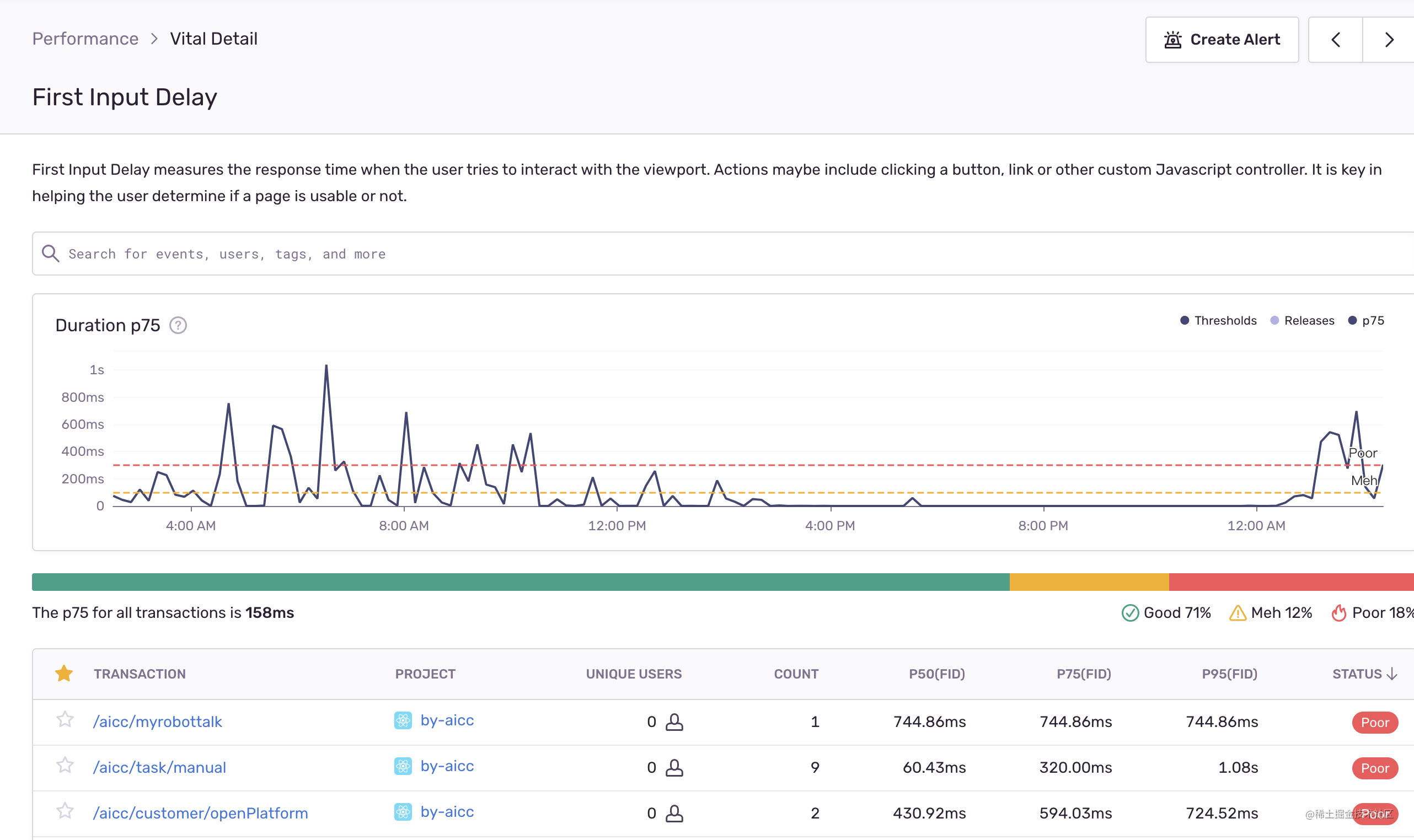The image size is (1414, 840).
Task: Focus the events search input field
Action: [723, 254]
